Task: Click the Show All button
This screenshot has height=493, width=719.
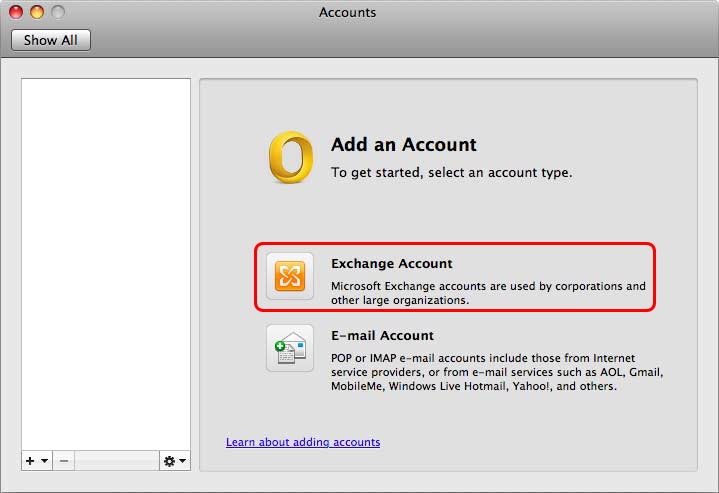Action: 51,40
